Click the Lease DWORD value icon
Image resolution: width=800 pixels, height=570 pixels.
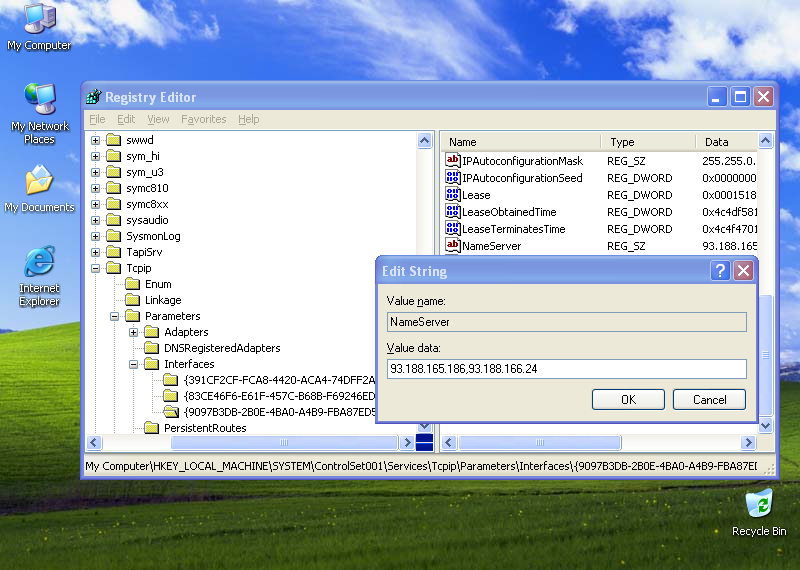(x=453, y=194)
